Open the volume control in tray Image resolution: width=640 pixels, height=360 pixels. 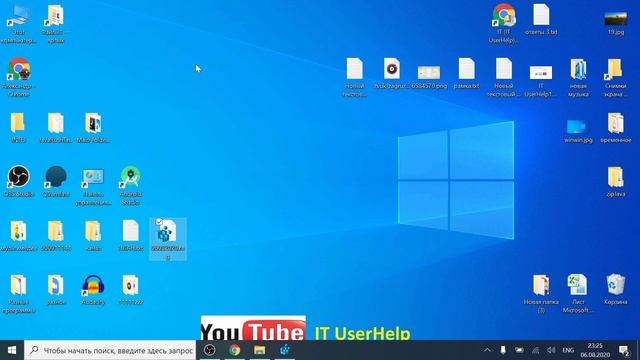(x=551, y=350)
